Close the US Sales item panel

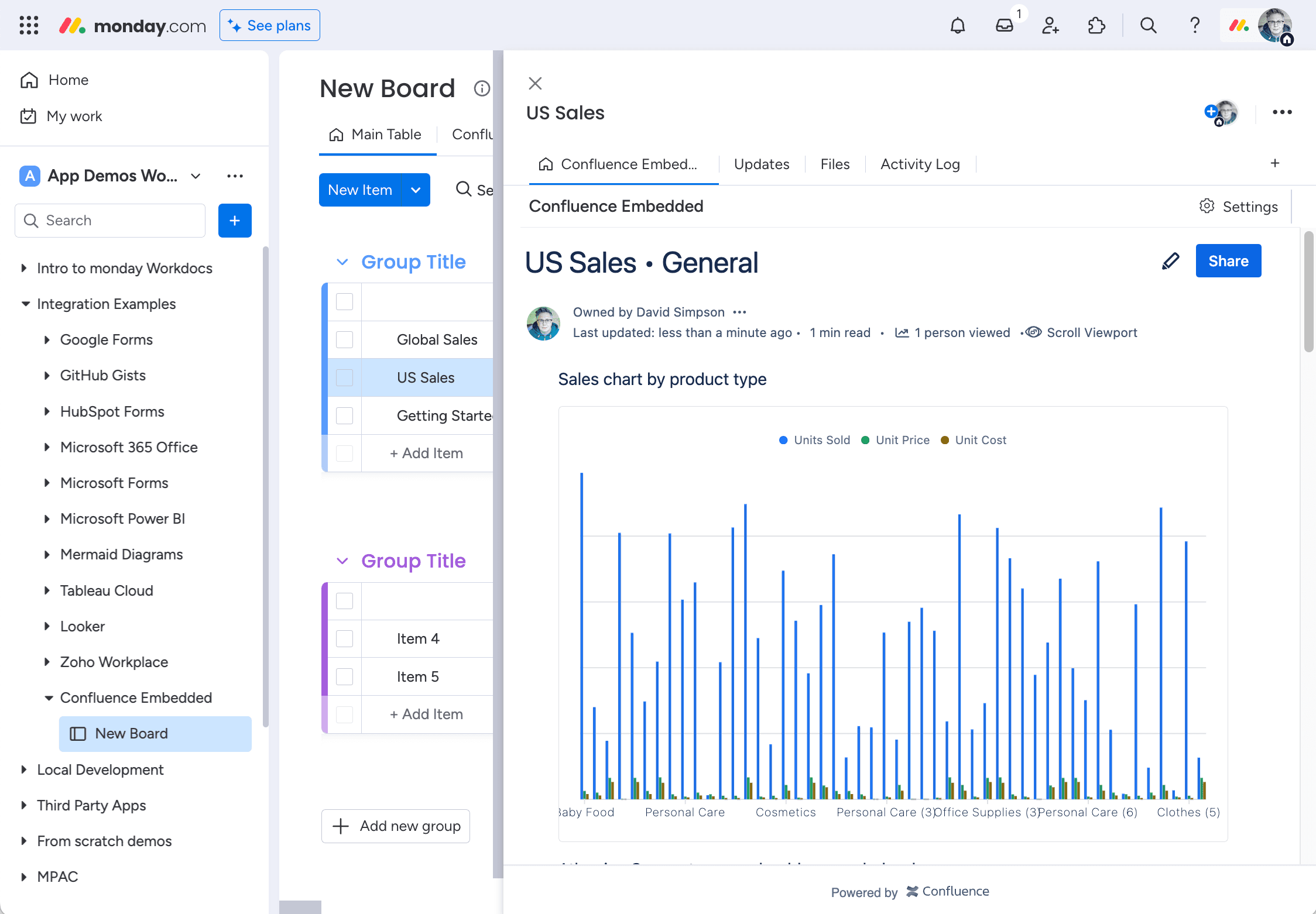(x=535, y=83)
